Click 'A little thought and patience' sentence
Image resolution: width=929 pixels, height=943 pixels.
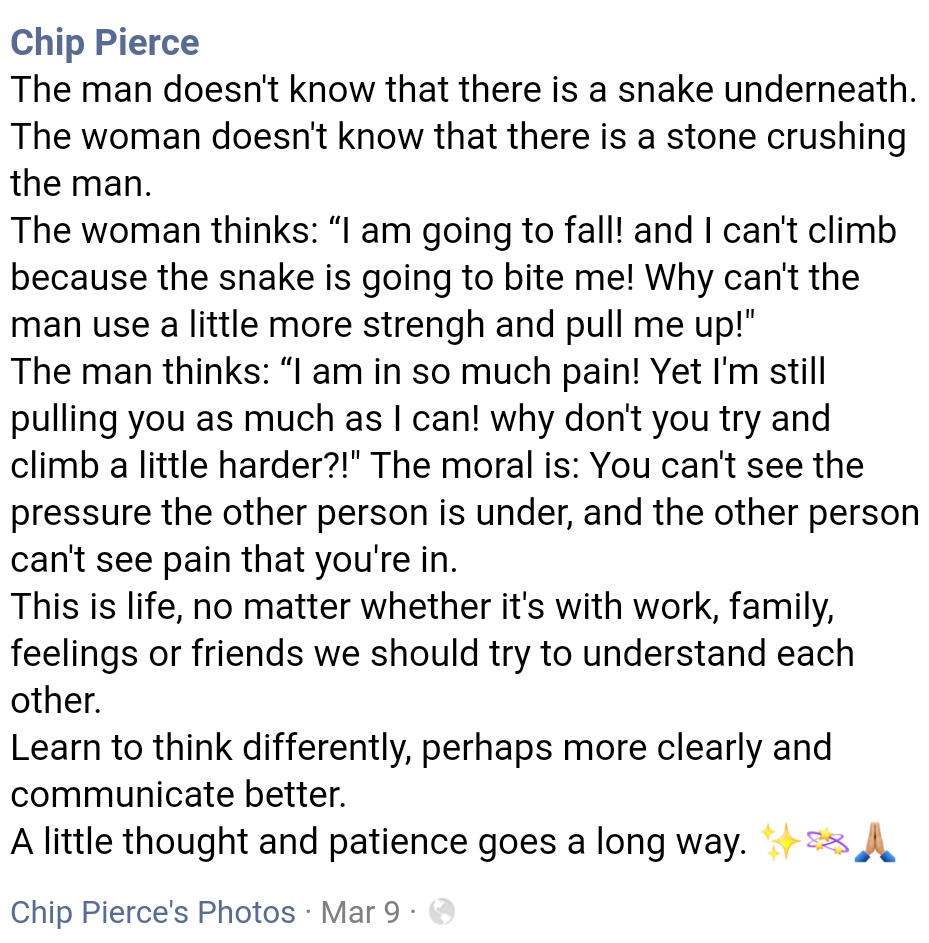379,841
